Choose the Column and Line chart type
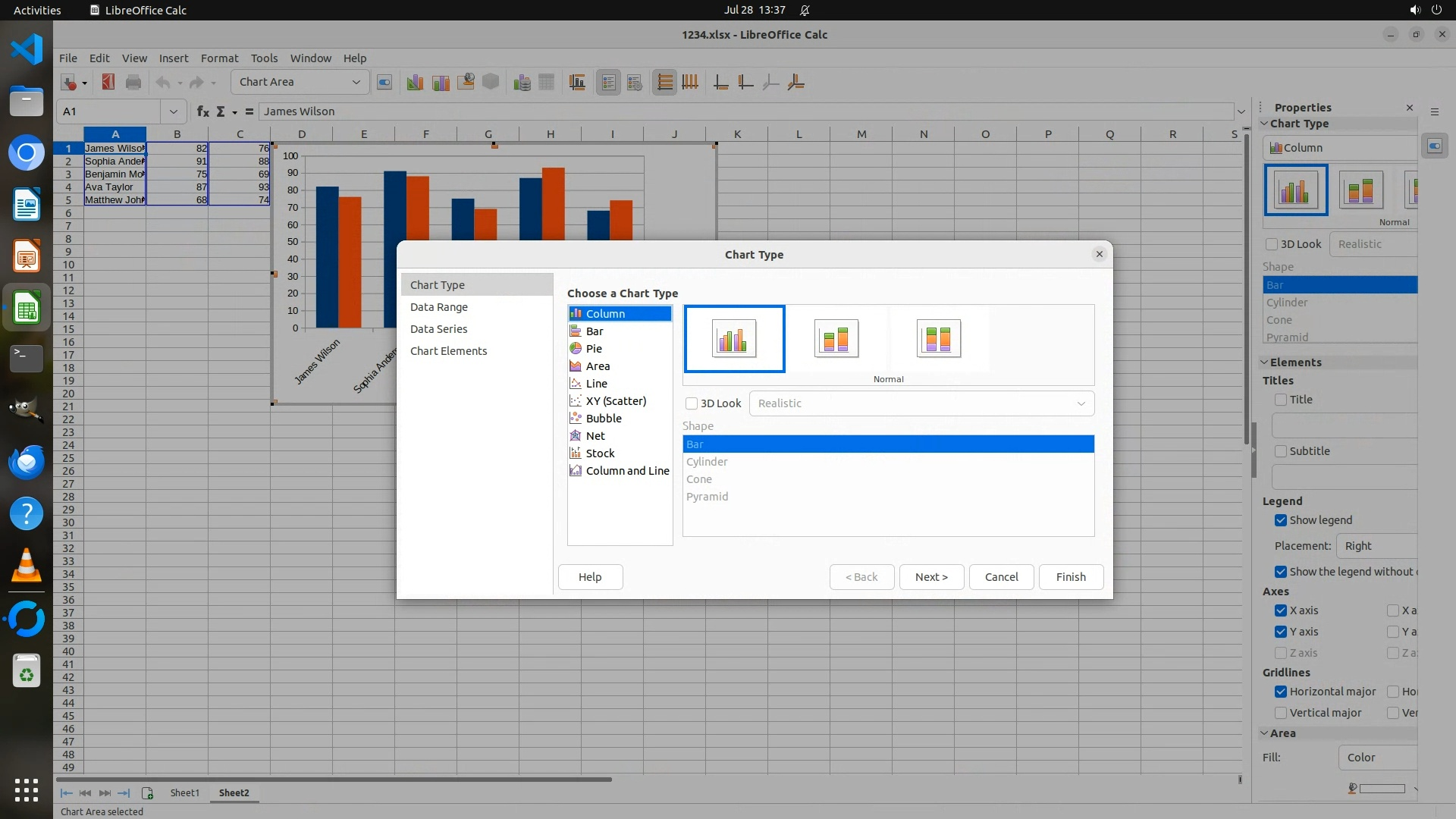Screen dimensions: 1456x819 pyautogui.click(x=626, y=471)
